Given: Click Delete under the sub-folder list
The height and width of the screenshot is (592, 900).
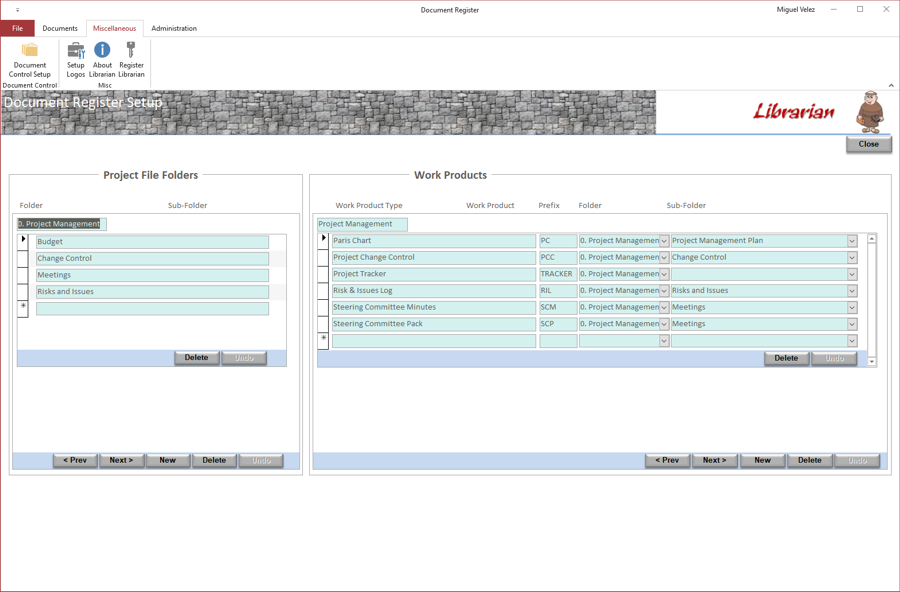Looking at the screenshot, I should (x=196, y=358).
